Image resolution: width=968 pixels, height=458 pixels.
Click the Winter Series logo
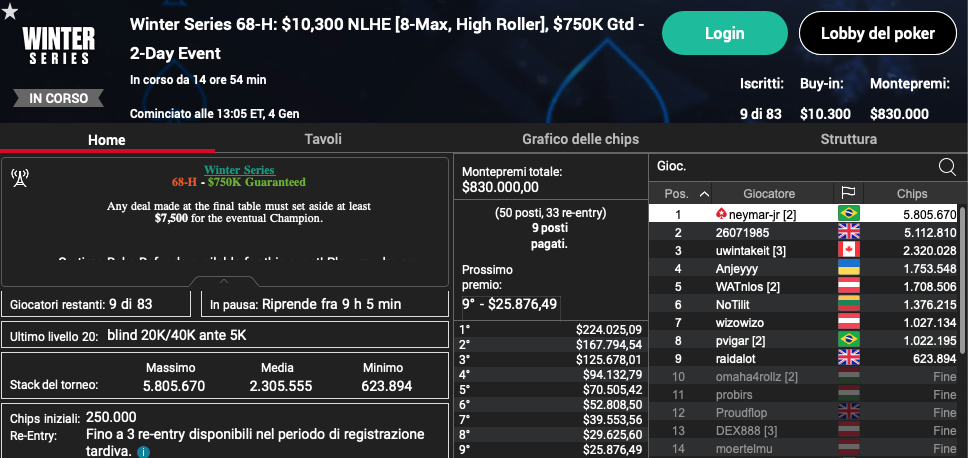(59, 44)
